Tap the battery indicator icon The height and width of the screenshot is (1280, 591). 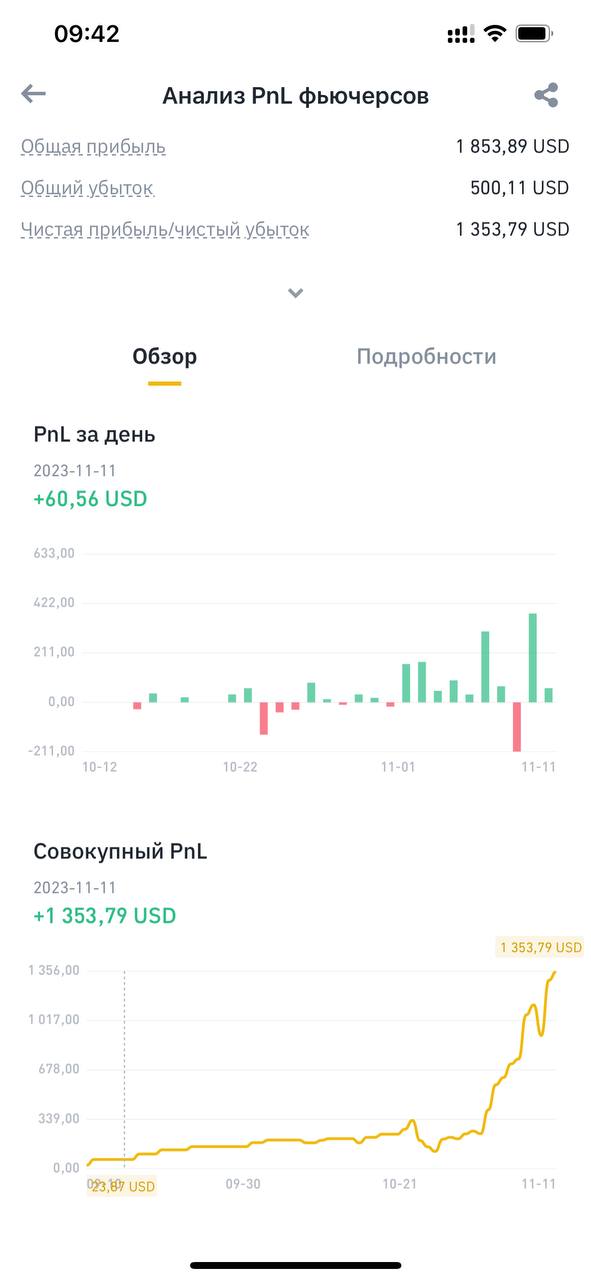pos(535,33)
